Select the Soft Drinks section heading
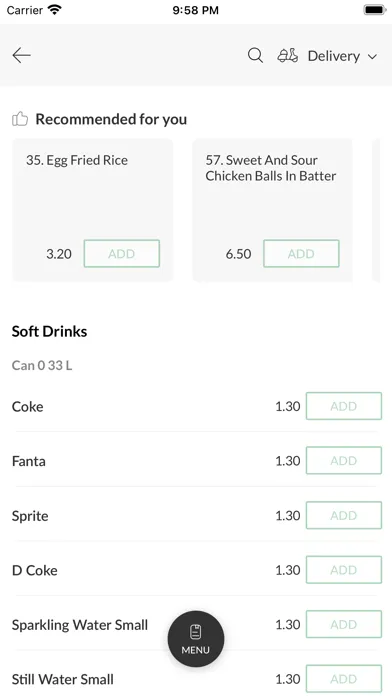 point(49,331)
